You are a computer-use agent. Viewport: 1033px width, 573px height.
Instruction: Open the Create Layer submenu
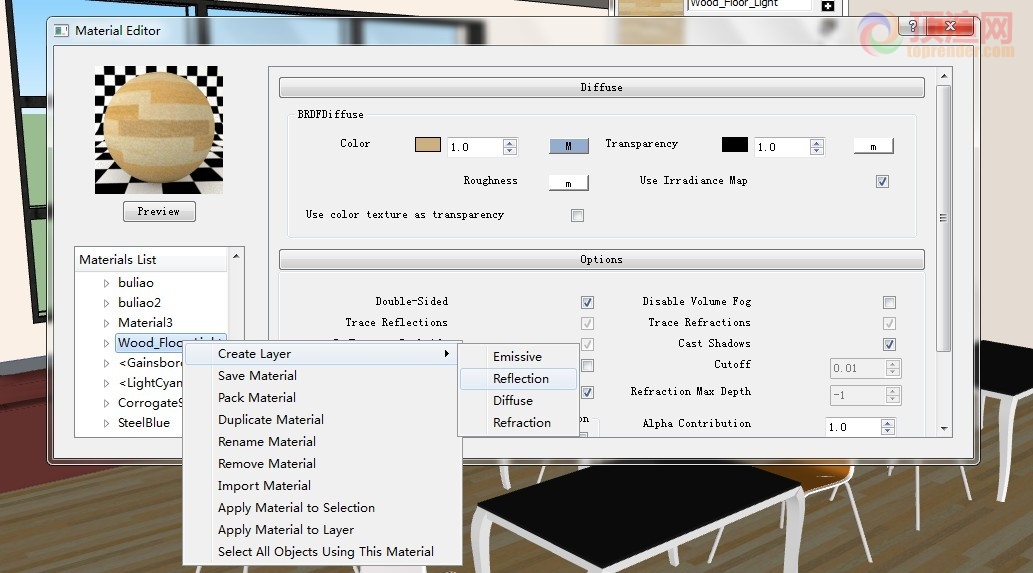[x=322, y=354]
